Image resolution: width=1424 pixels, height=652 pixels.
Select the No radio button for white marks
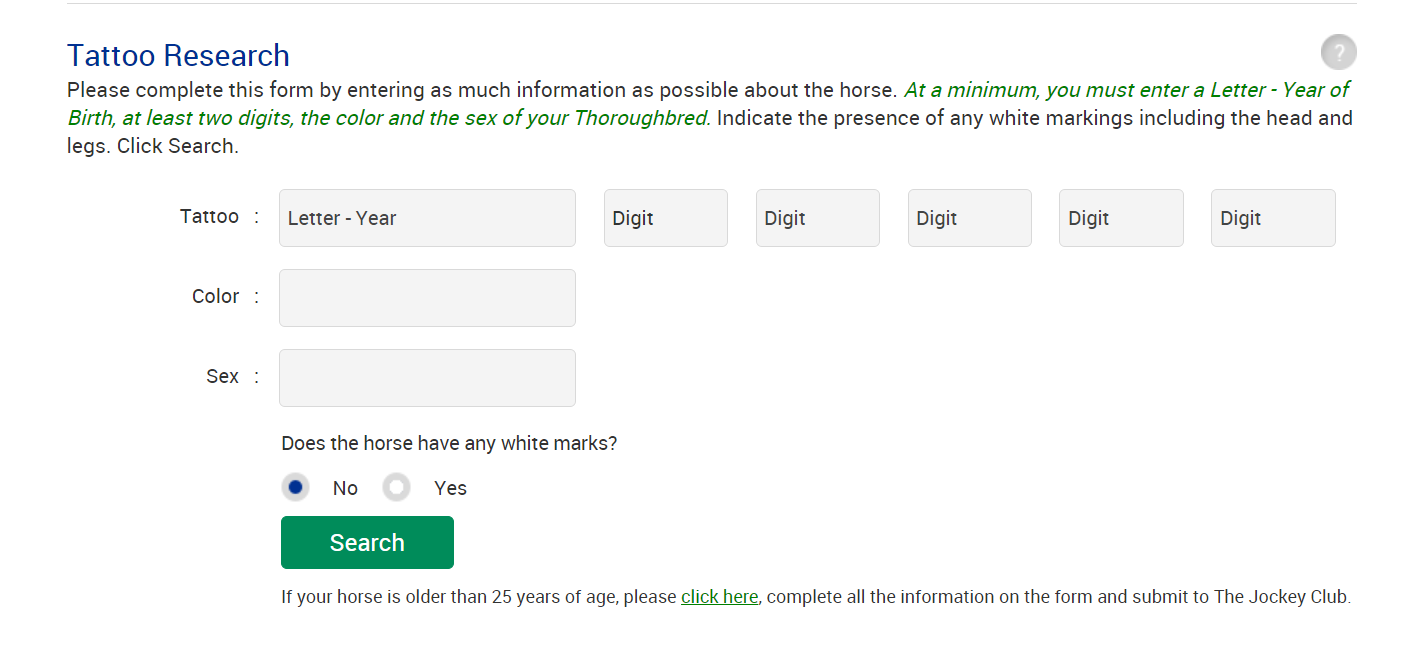click(x=295, y=487)
